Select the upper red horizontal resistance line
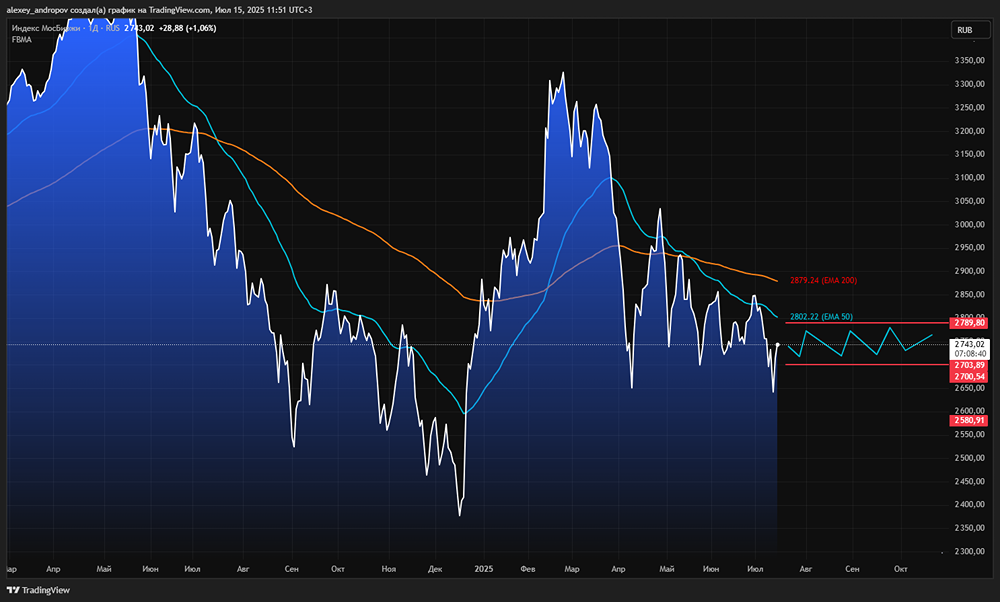The height and width of the screenshot is (602, 1000). click(867, 323)
